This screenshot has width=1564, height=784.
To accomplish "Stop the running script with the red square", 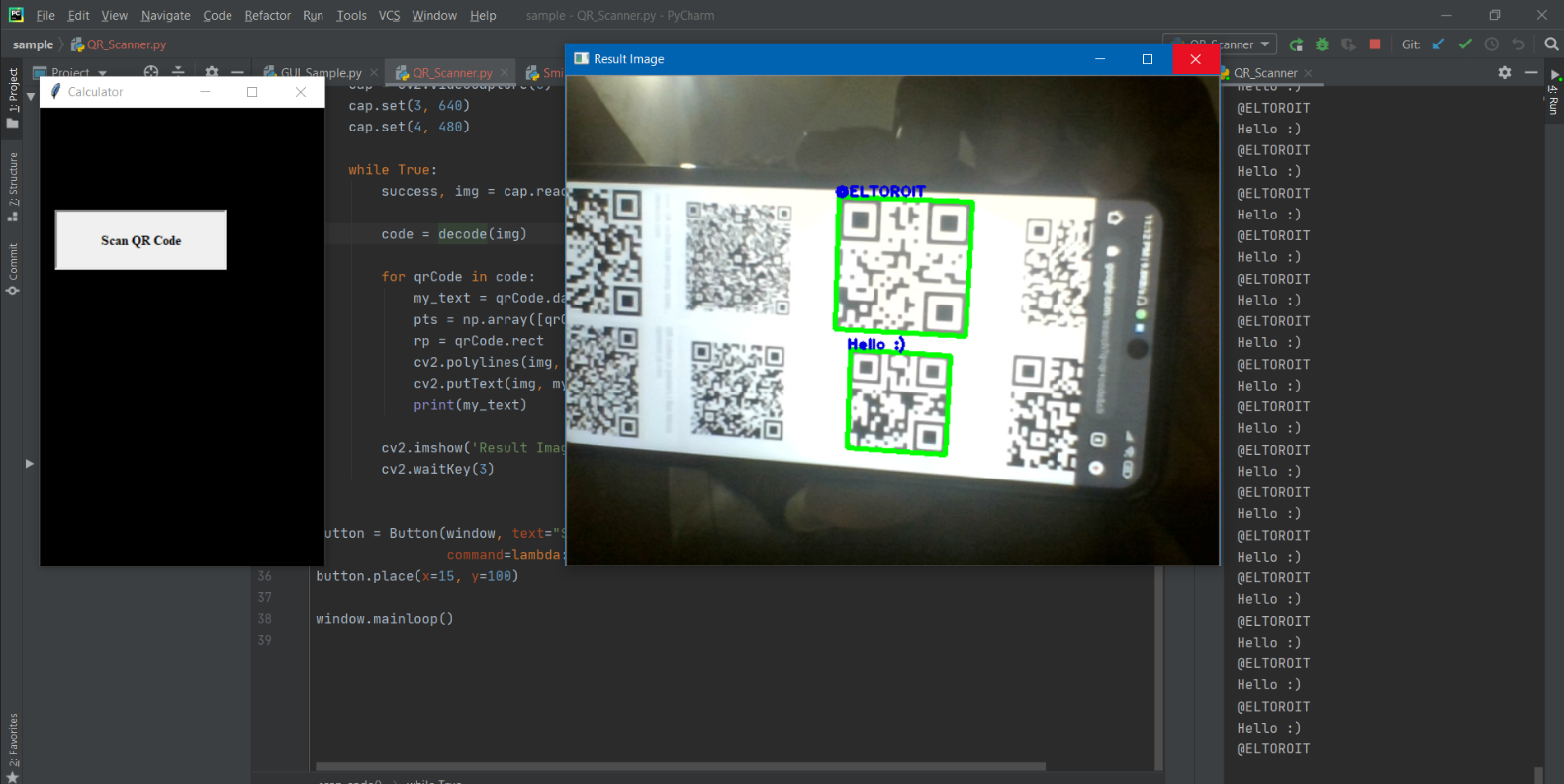I will [1375, 44].
